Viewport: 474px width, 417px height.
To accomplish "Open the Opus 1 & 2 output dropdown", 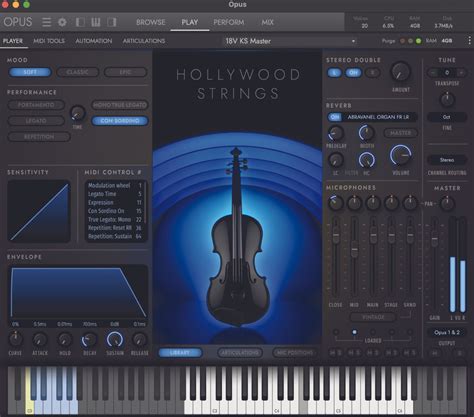I will [x=447, y=332].
